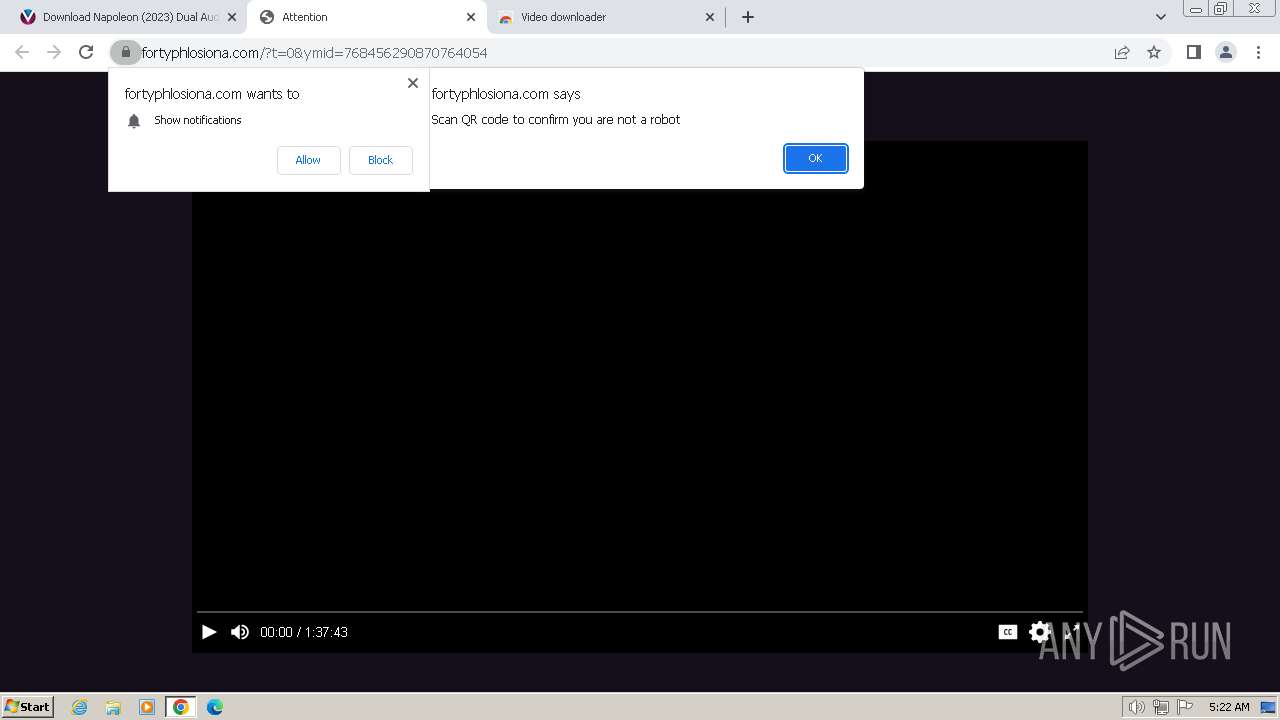The height and width of the screenshot is (720, 1280).
Task: Bookmark this page with the star
Action: pos(1154,52)
